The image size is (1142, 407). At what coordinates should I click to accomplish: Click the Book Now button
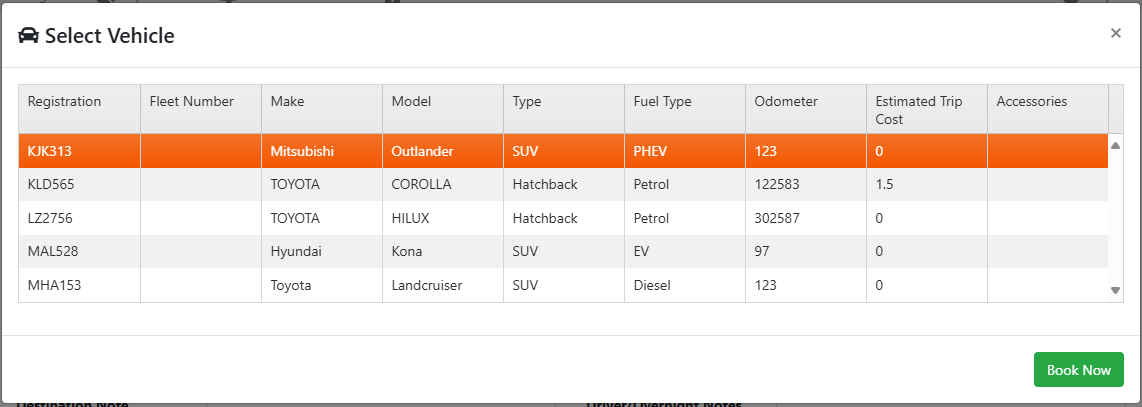(1079, 370)
